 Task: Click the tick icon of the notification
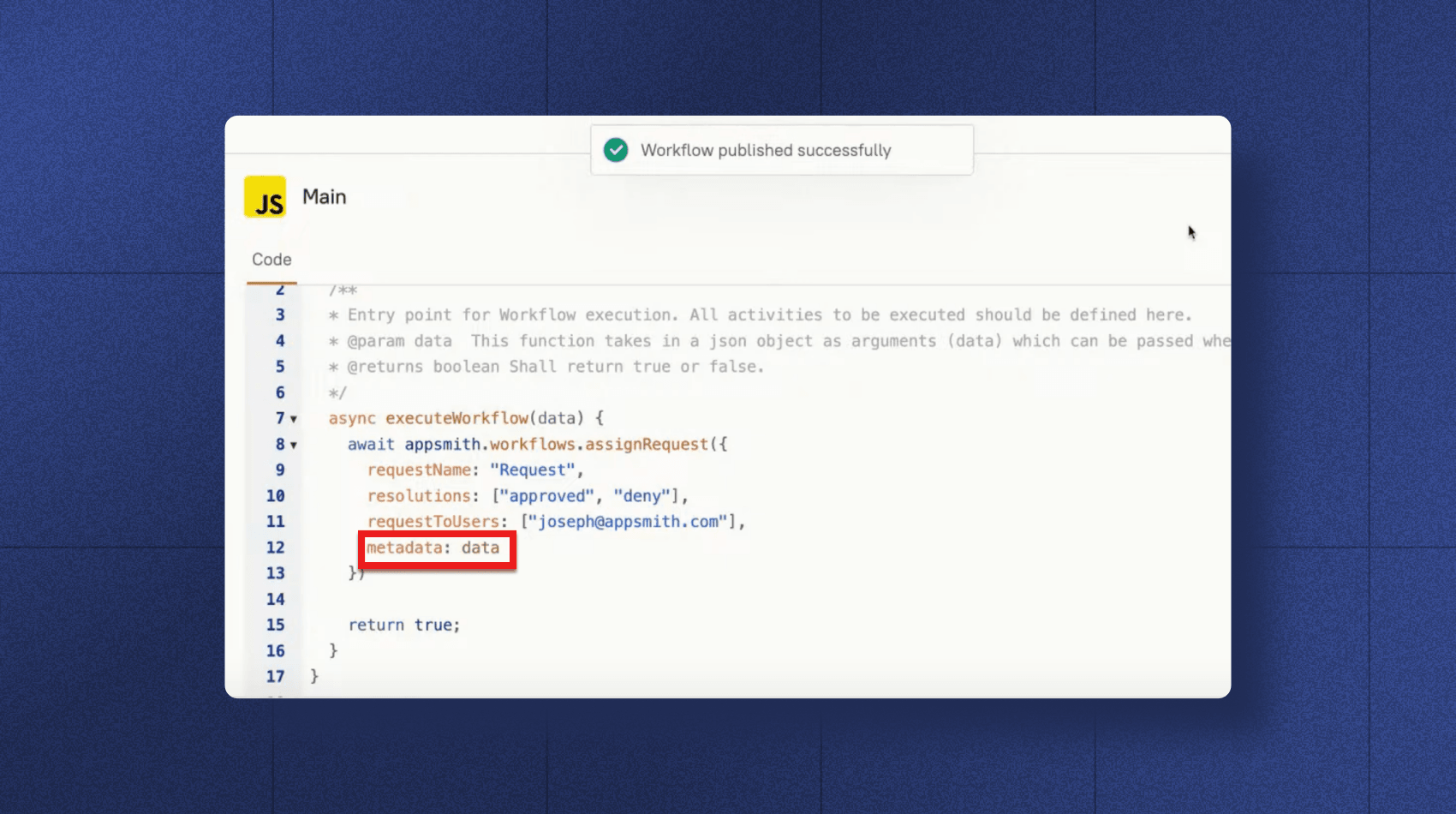point(616,150)
